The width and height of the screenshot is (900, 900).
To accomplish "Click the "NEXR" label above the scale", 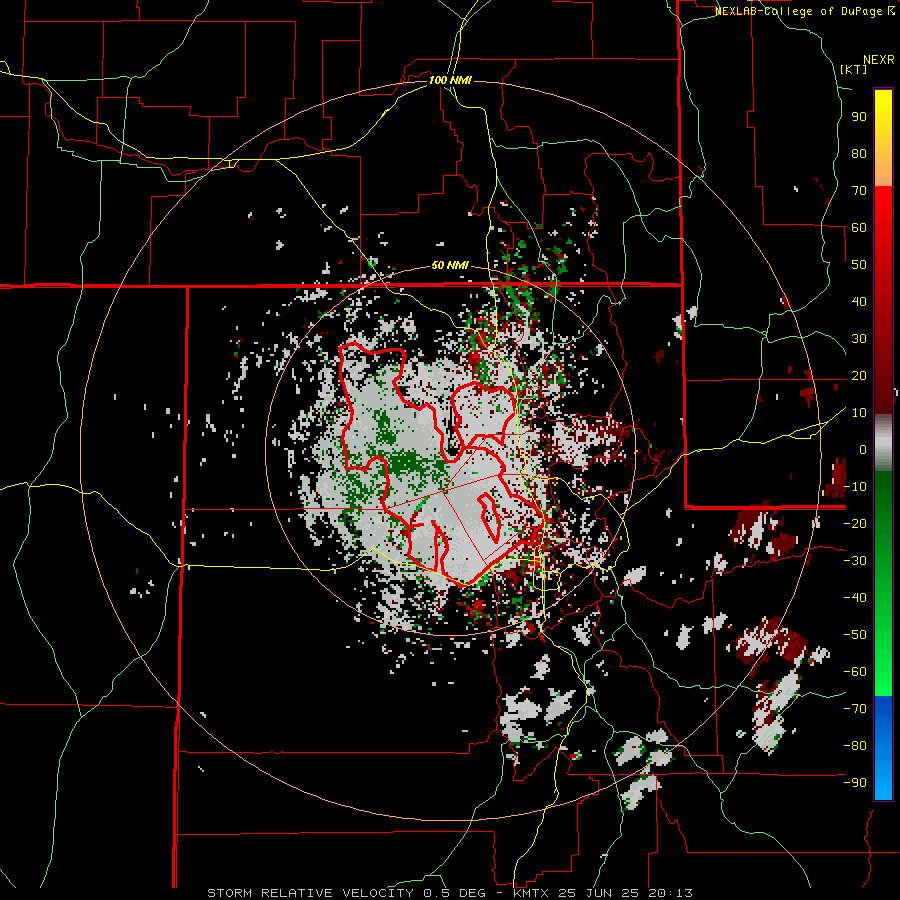I will coord(878,60).
